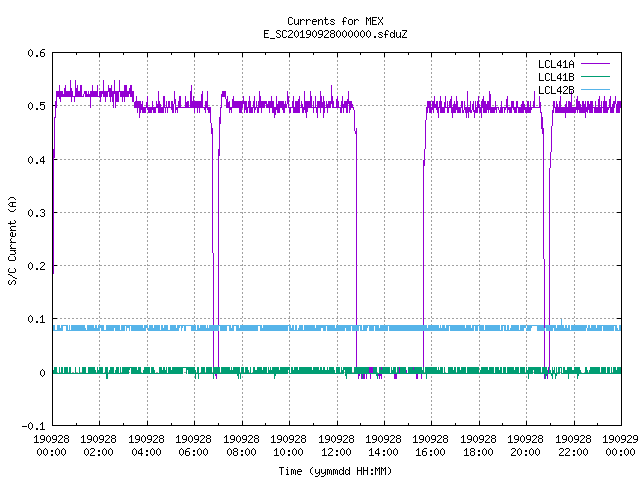The height and width of the screenshot is (480, 640).
Task: Click the 190928 14:00 x-axis tick label
Action: (x=383, y=446)
